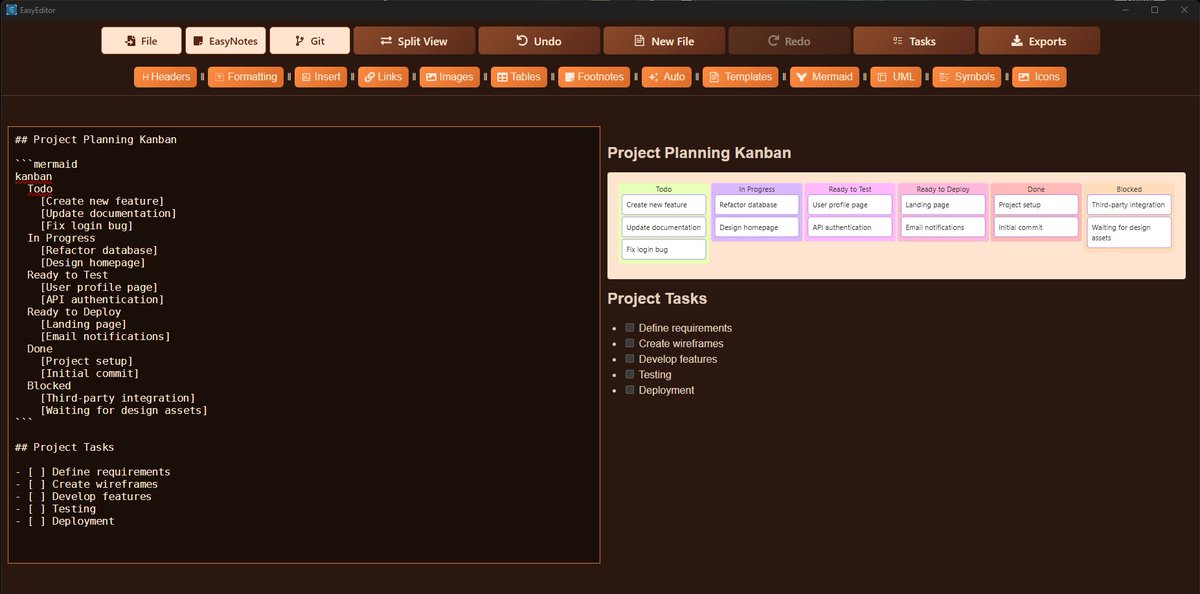Create a New File
This screenshot has width=1200, height=594.
[664, 41]
